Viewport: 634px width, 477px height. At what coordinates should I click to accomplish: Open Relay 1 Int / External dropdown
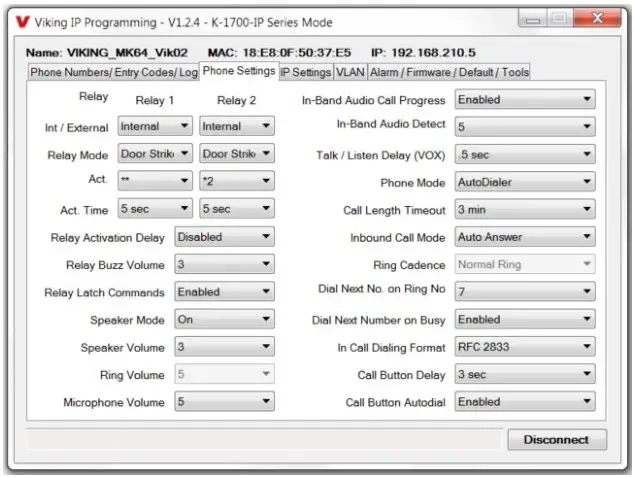155,126
